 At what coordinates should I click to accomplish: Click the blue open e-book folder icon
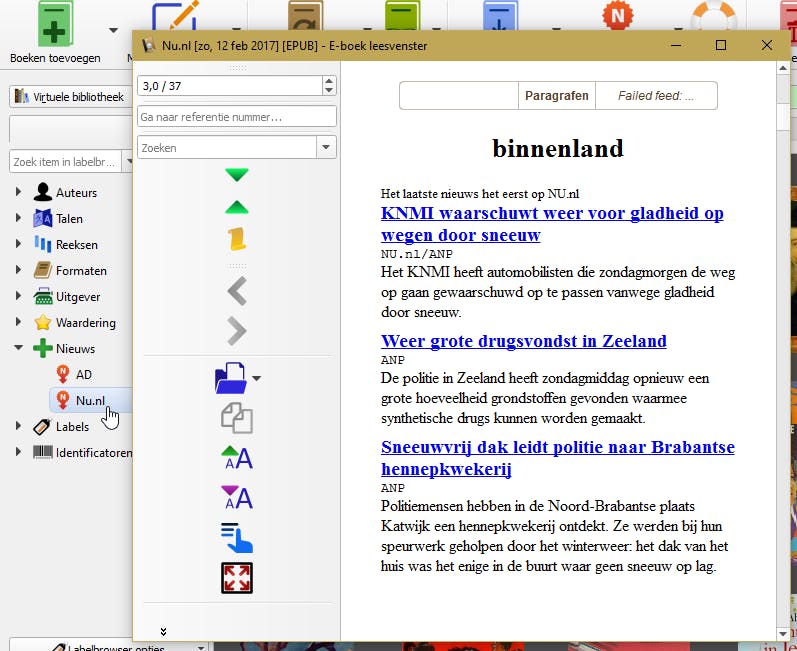pos(231,378)
